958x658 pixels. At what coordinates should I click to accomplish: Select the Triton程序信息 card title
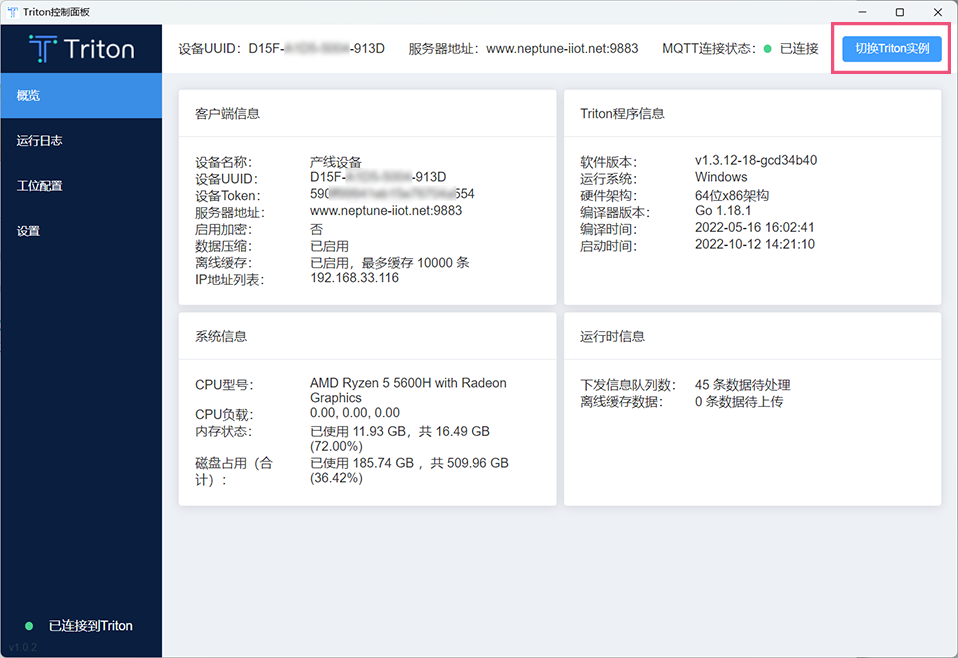[622, 114]
